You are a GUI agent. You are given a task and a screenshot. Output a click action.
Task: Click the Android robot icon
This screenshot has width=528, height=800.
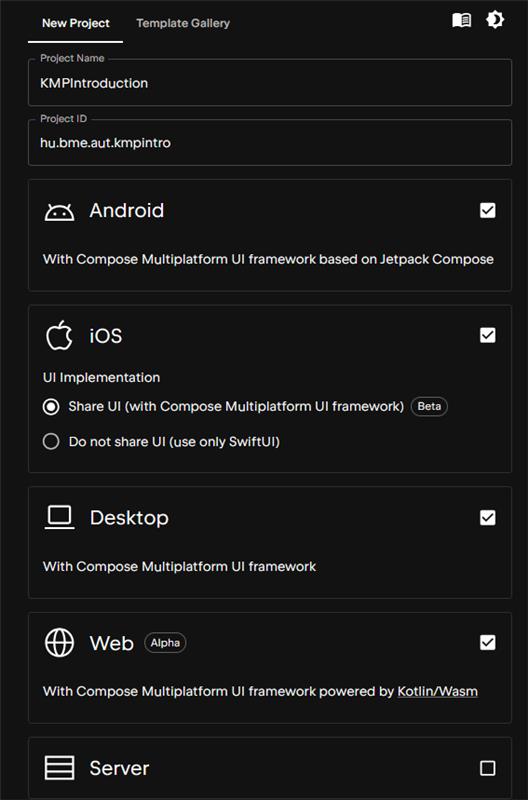click(59, 211)
